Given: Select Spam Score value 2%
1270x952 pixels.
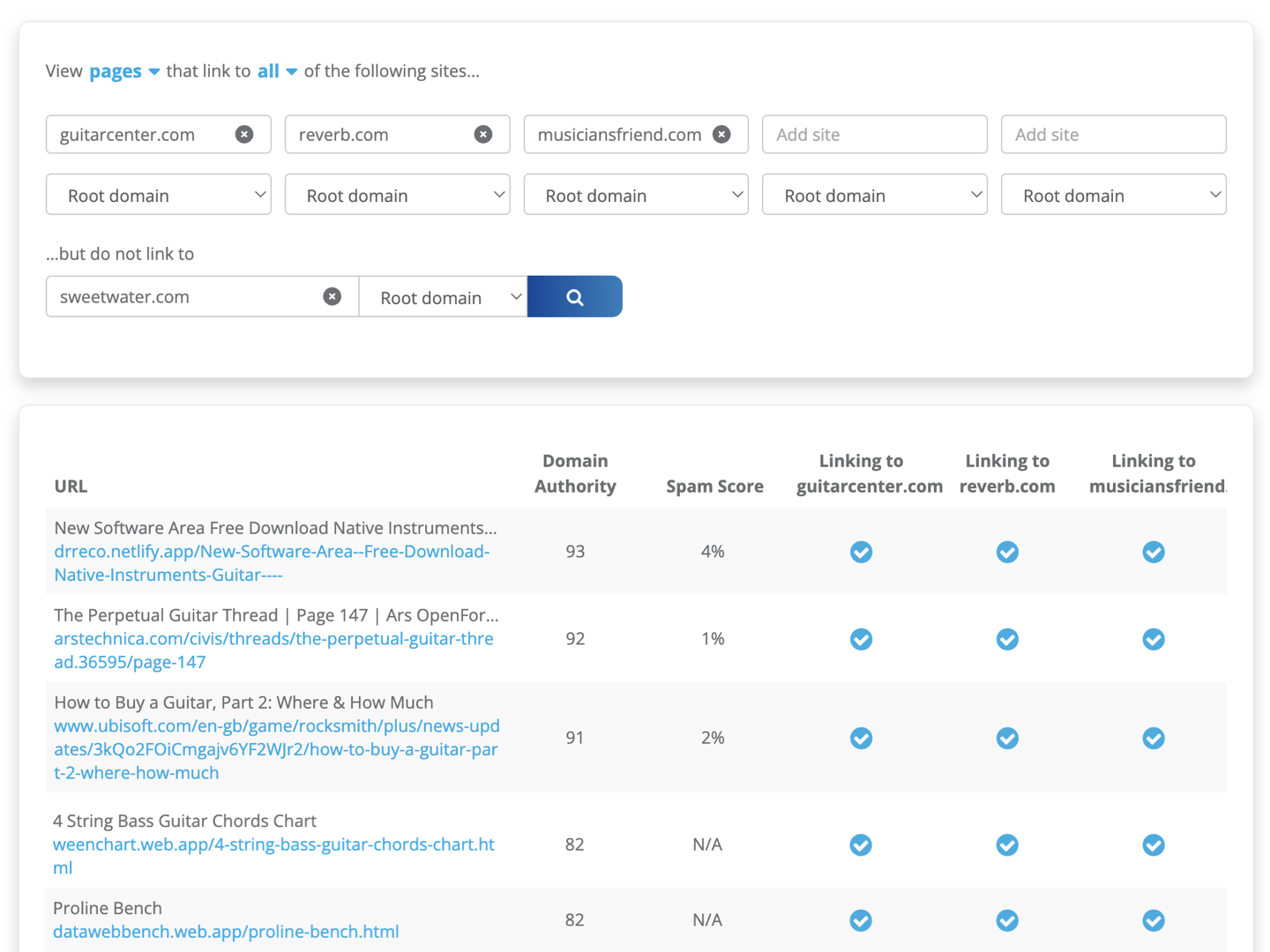Looking at the screenshot, I should click(x=713, y=738).
